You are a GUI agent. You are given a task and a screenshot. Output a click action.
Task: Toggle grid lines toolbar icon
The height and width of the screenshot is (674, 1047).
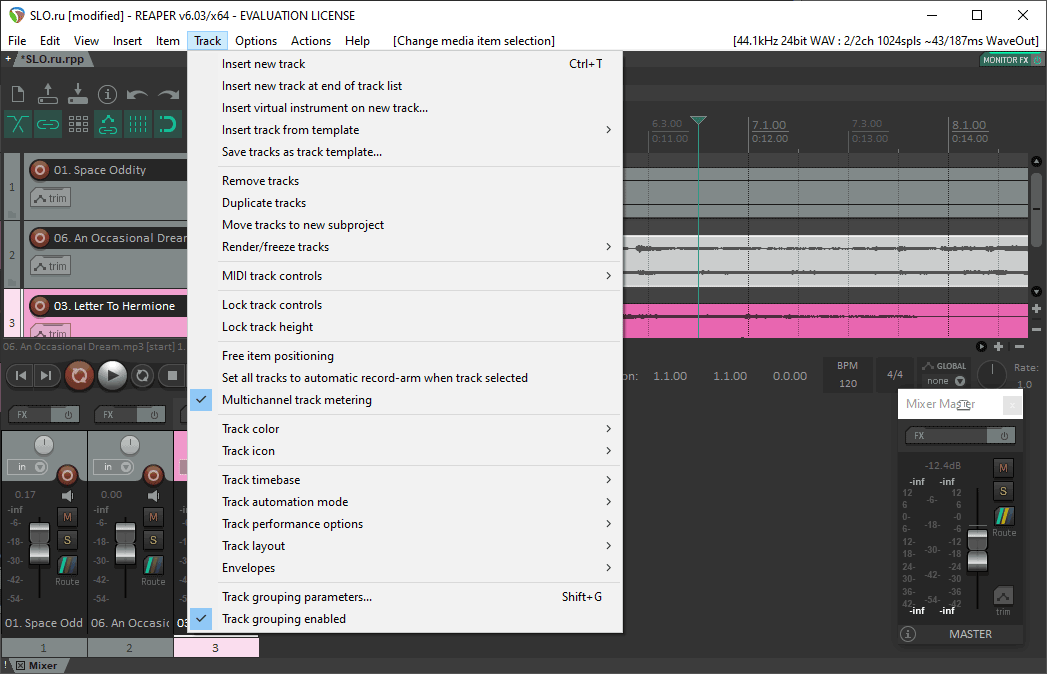click(138, 124)
